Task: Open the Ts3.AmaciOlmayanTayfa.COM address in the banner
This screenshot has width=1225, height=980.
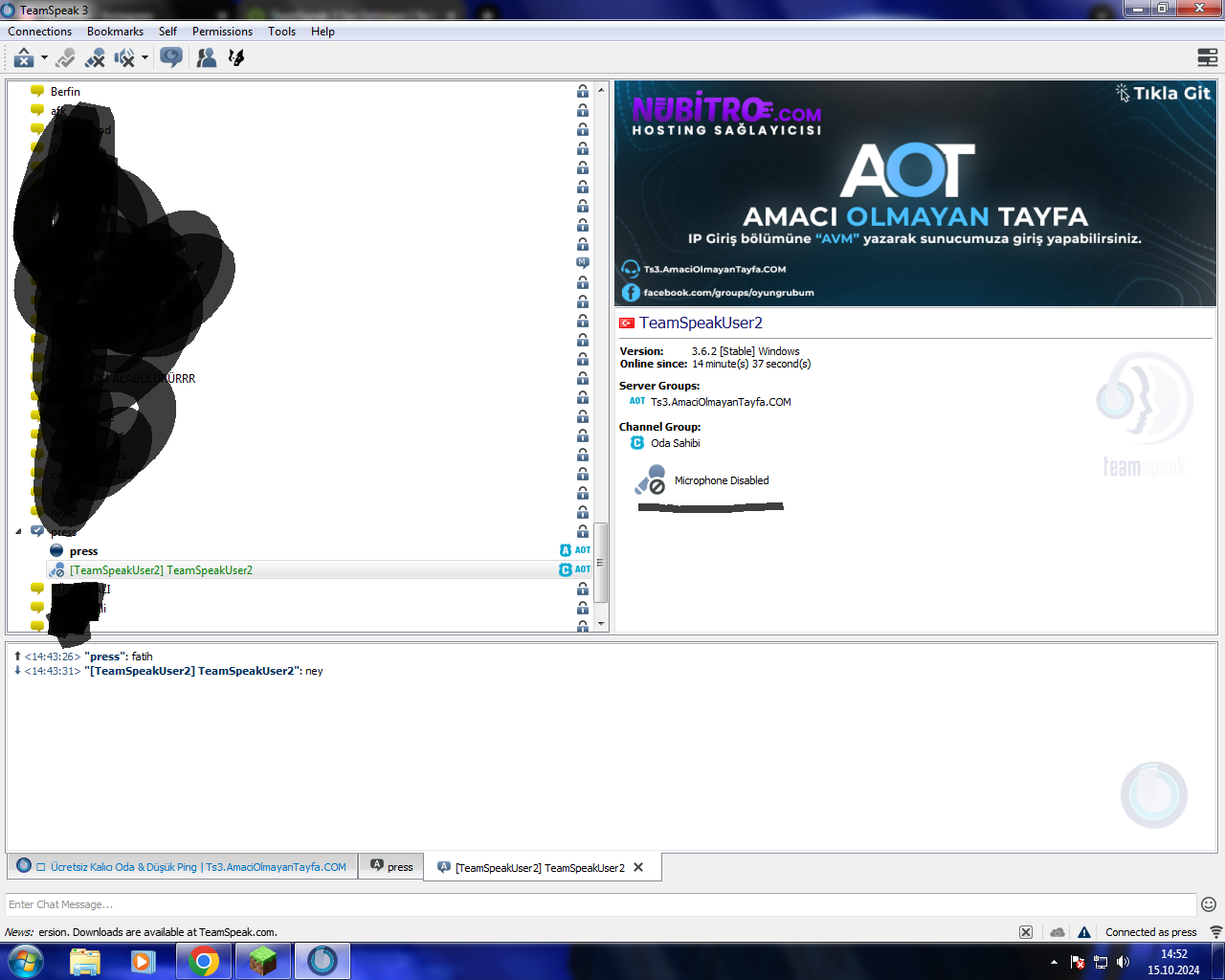Action: [715, 270]
